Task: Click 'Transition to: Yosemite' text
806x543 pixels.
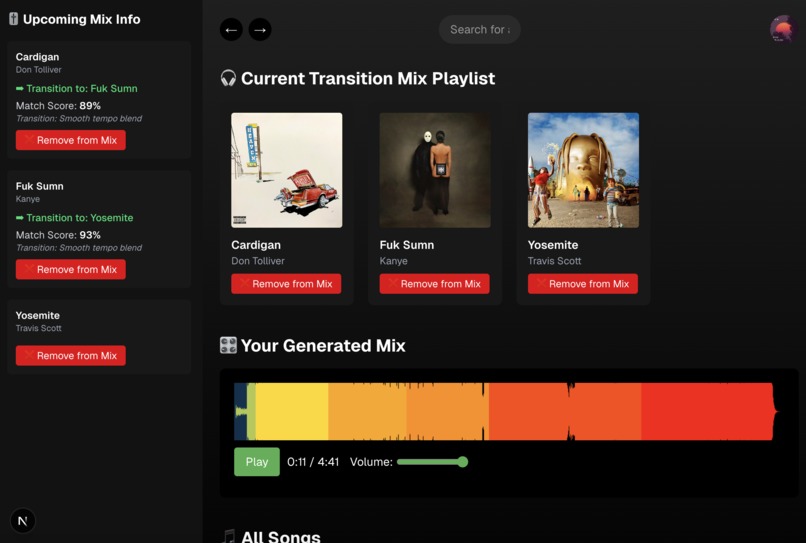Action: pos(80,218)
